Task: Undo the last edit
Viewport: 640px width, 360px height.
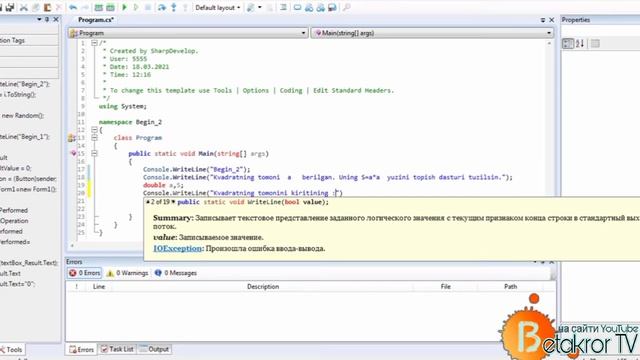Action: tap(73, 7)
